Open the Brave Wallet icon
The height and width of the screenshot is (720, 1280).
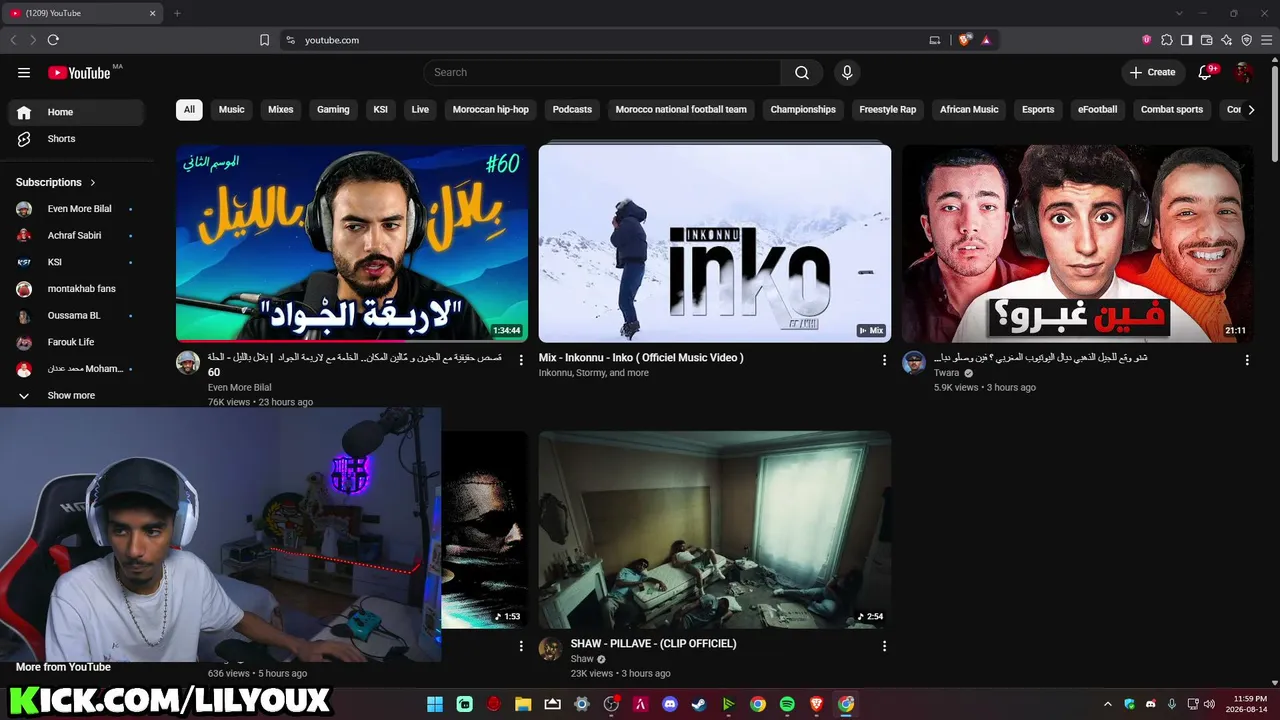[1207, 40]
